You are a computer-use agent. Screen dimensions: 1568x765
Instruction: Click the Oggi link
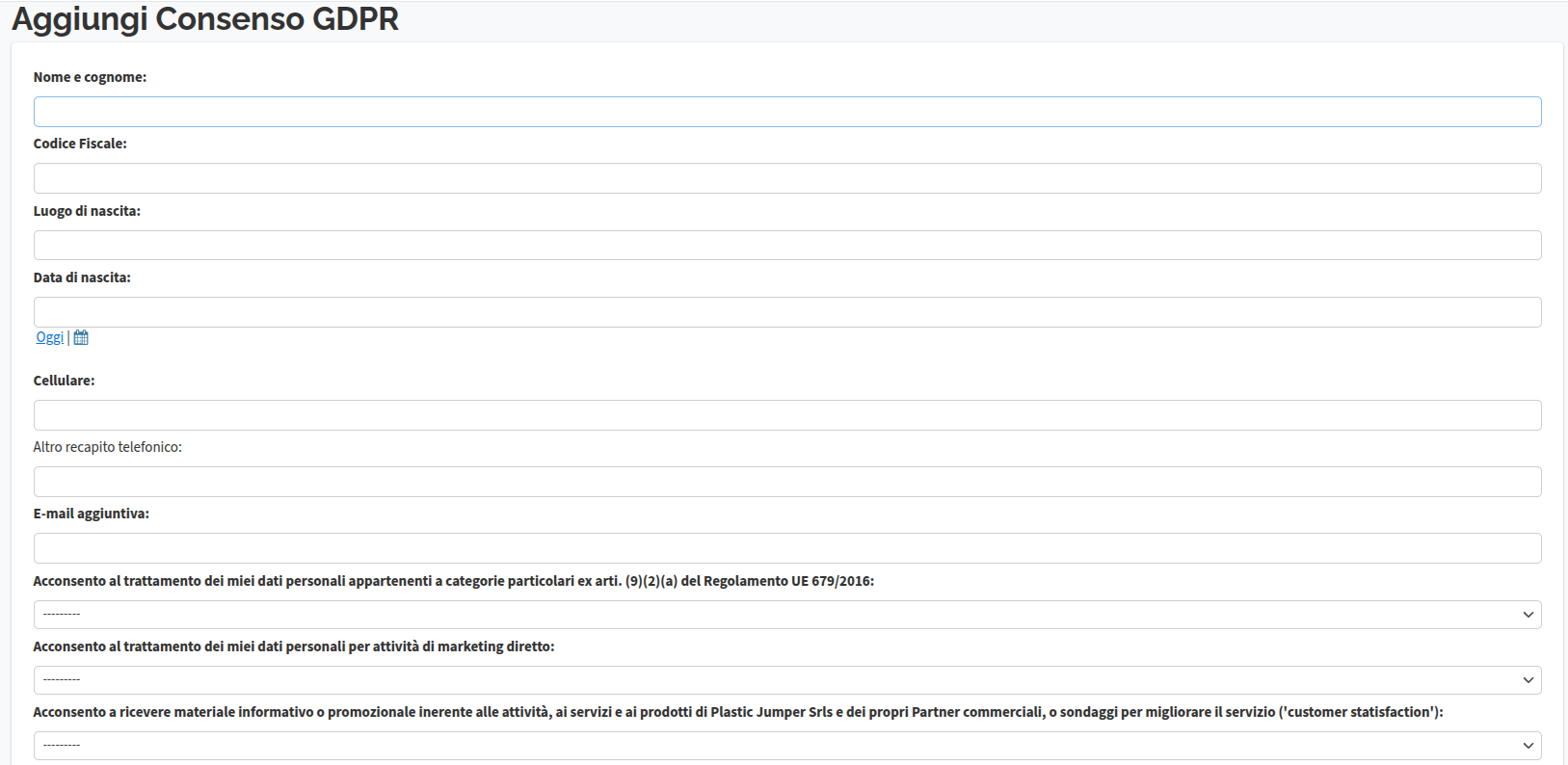[50, 337]
